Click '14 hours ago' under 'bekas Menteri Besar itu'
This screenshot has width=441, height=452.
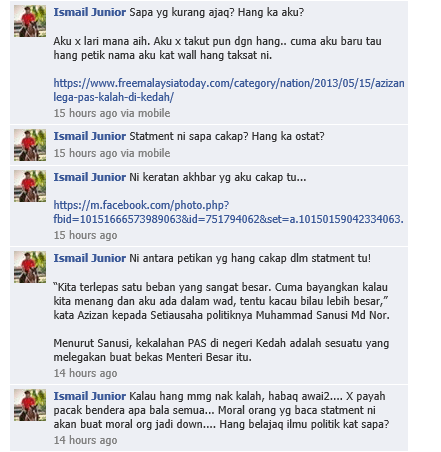[x=85, y=373]
